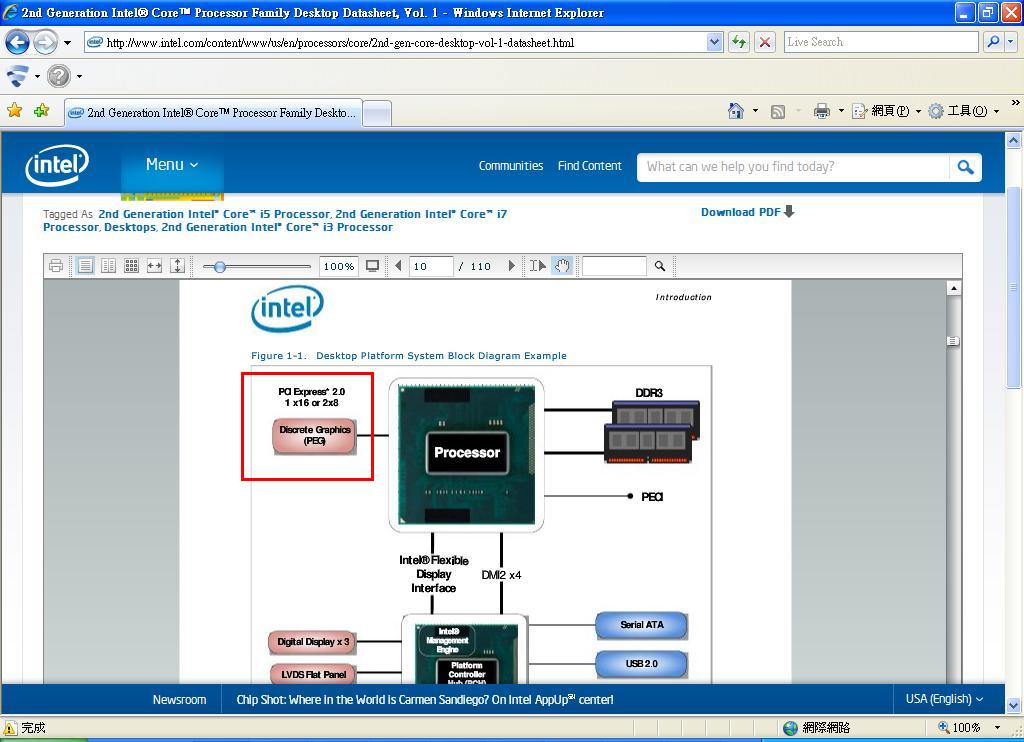1024x742 pixels.
Task: Open the Live Search provider options dropdown
Action: pos(1010,42)
